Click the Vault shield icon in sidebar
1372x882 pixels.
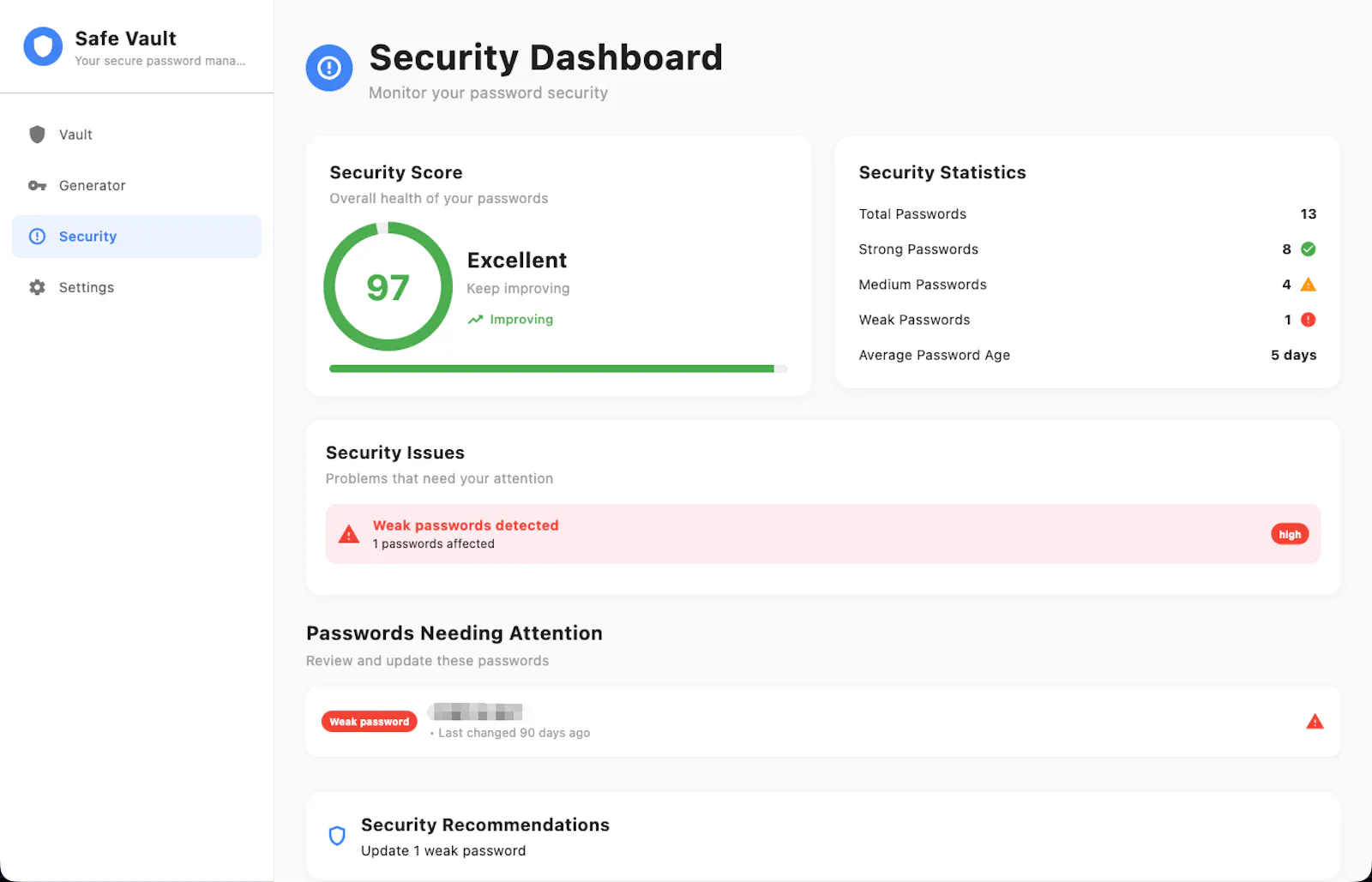(37, 135)
